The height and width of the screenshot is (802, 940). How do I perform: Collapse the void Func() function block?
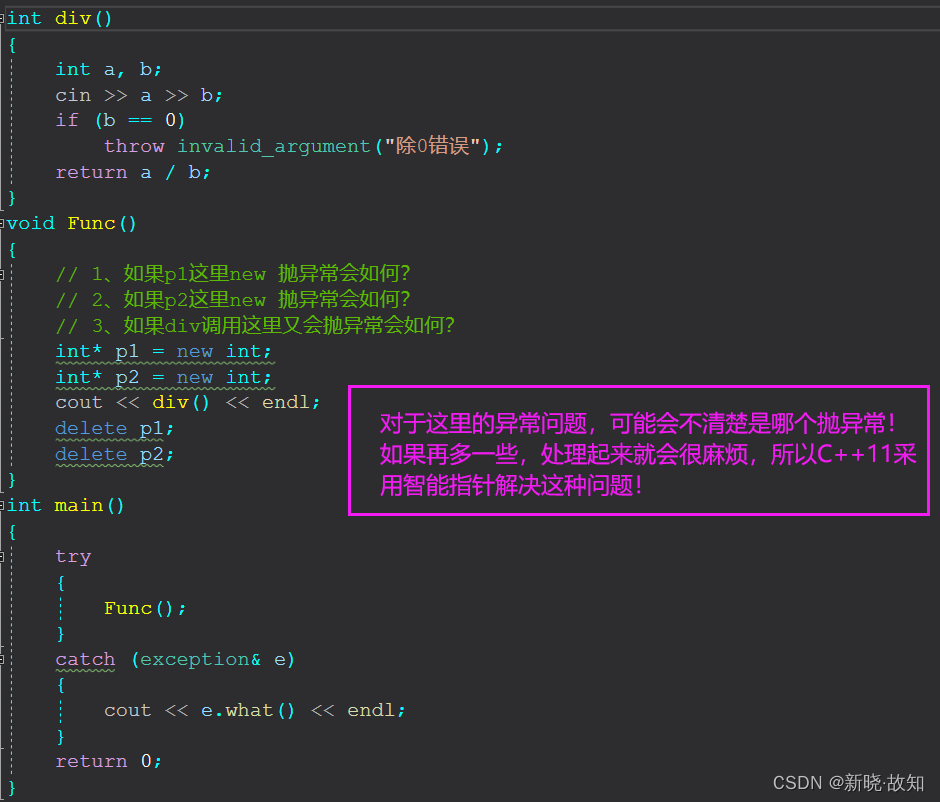point(2,224)
